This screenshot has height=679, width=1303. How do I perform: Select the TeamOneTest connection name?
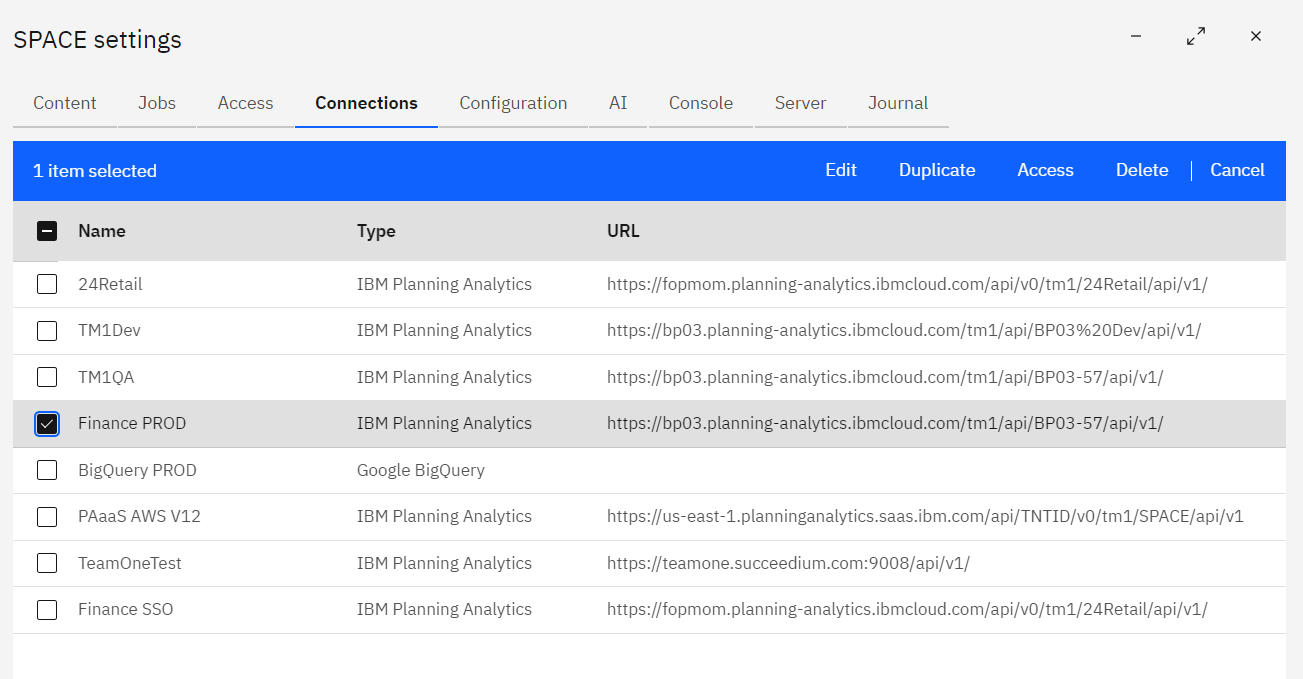(x=130, y=563)
